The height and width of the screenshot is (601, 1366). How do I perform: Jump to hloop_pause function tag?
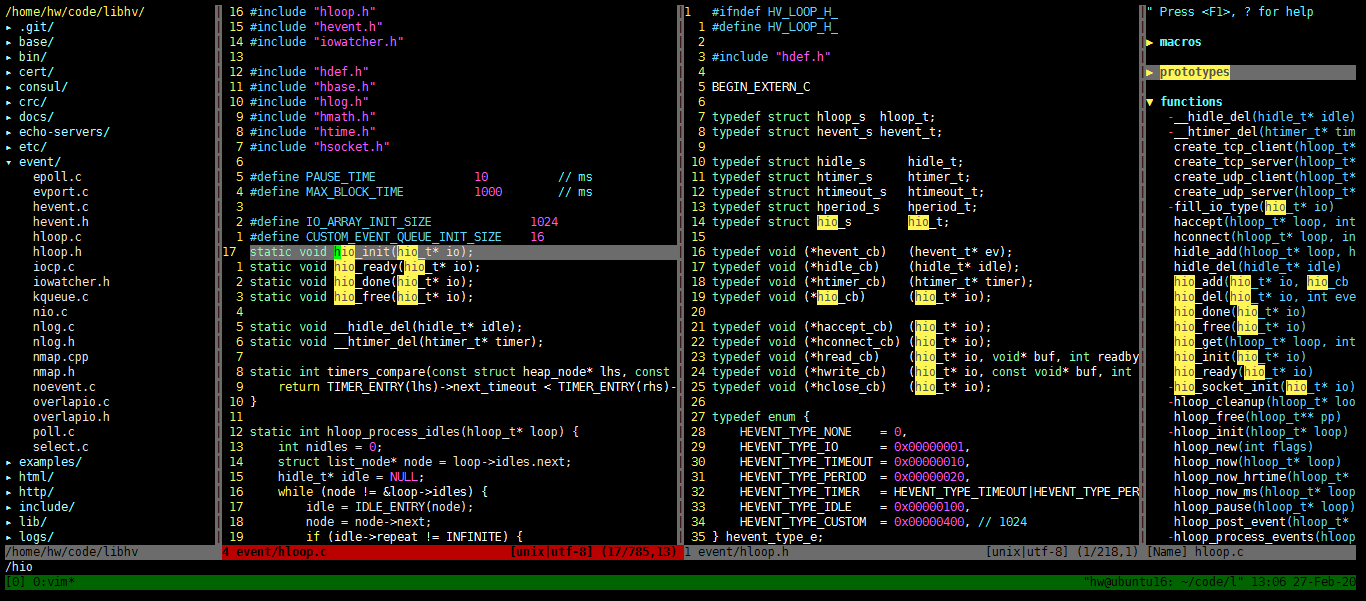(1265, 507)
